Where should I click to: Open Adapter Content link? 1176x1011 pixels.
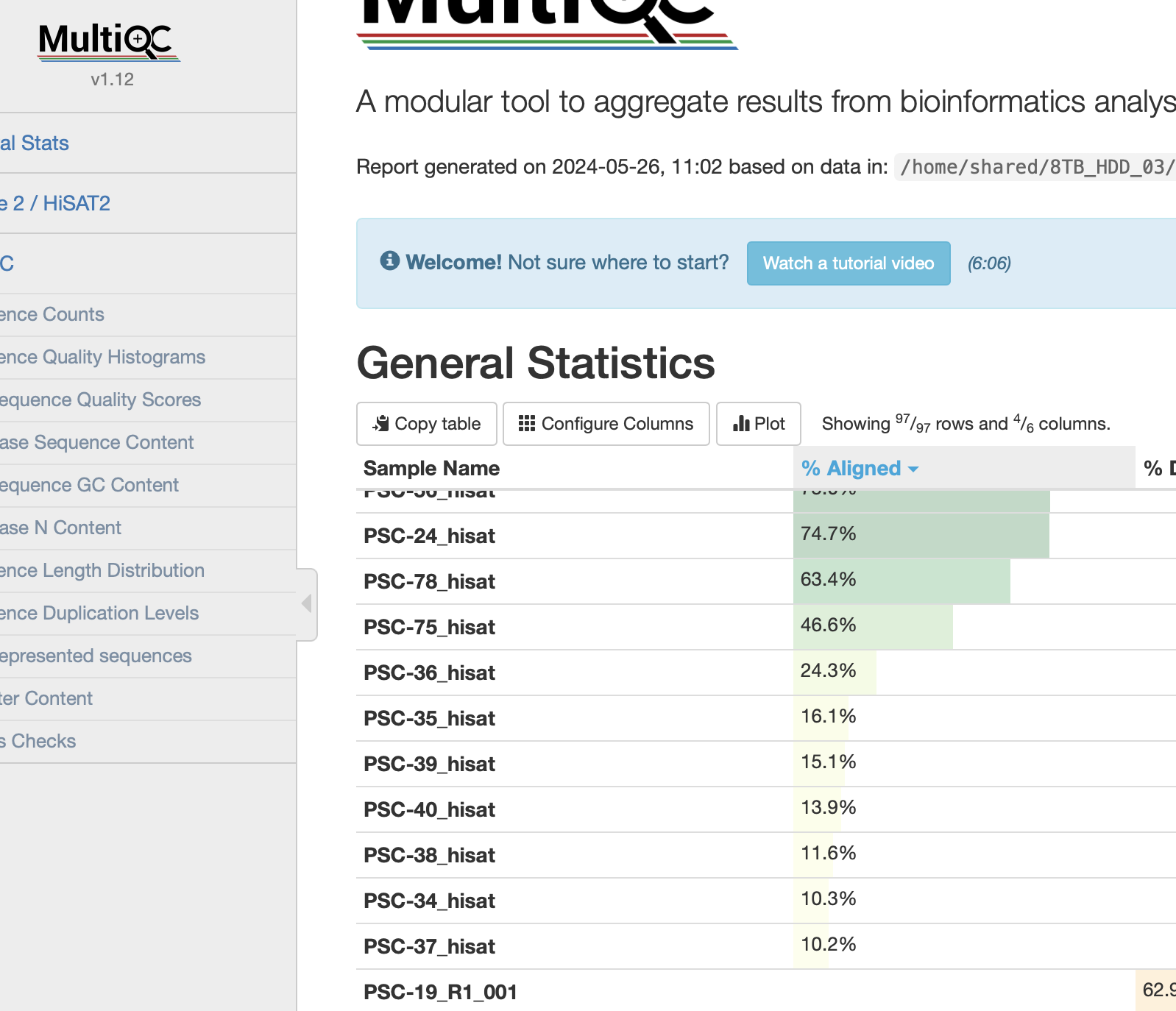pyautogui.click(x=46, y=698)
